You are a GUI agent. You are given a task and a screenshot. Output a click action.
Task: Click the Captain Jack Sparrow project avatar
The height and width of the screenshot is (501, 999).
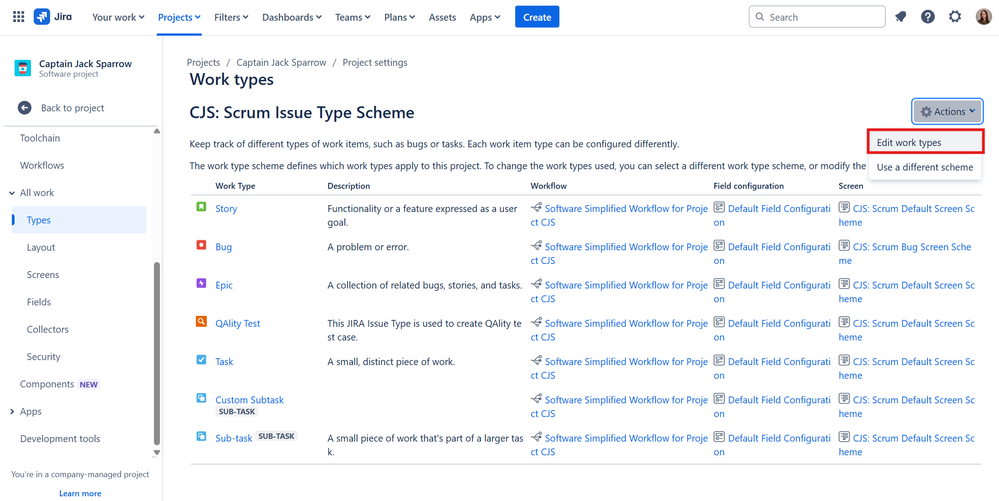point(22,68)
